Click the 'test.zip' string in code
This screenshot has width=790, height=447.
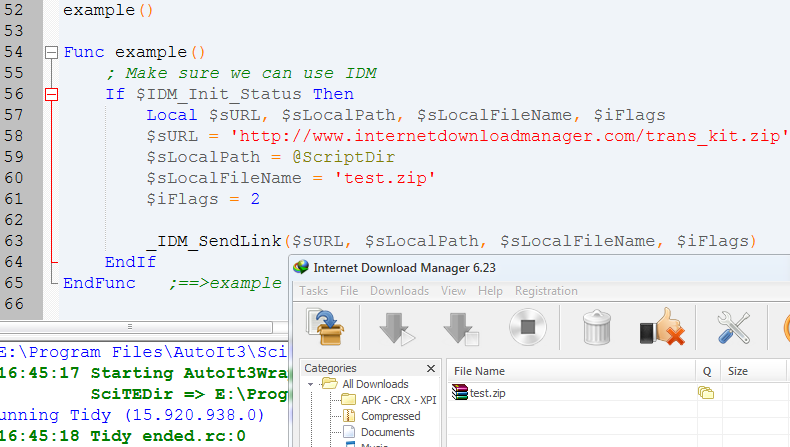385,178
